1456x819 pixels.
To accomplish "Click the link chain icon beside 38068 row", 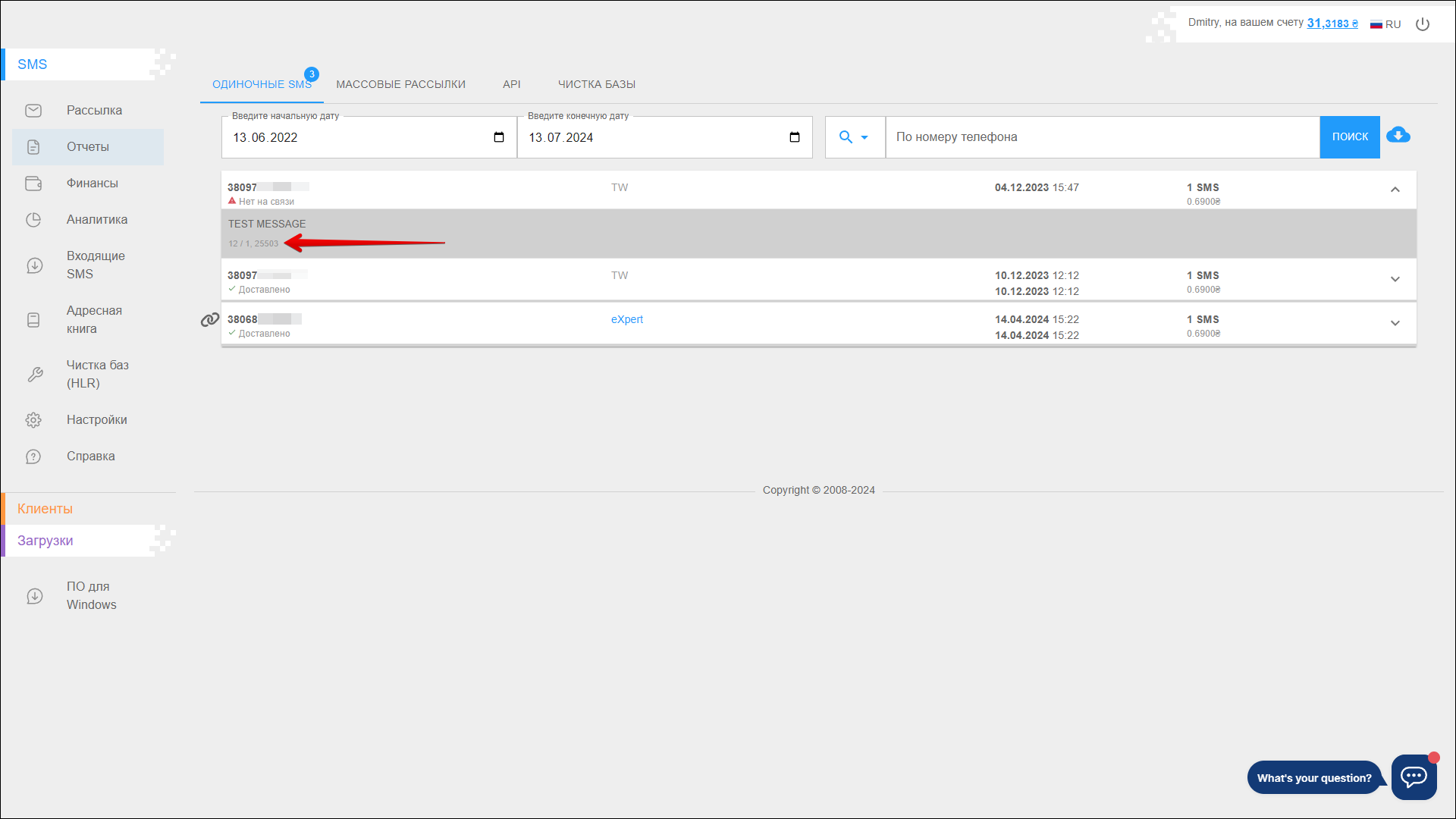I will (210, 320).
